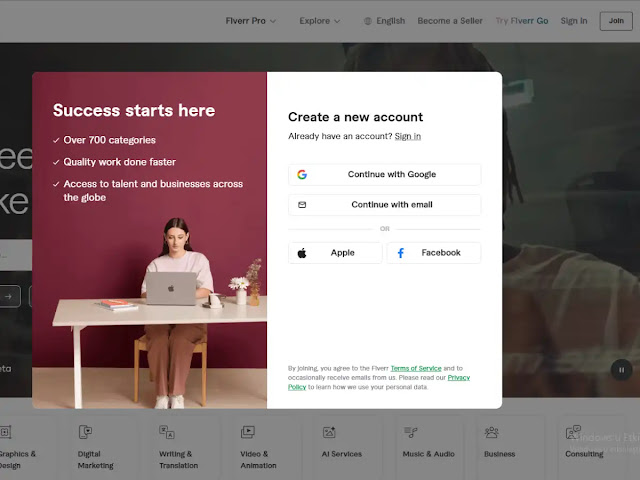Click the Join button in header

[x=616, y=21]
